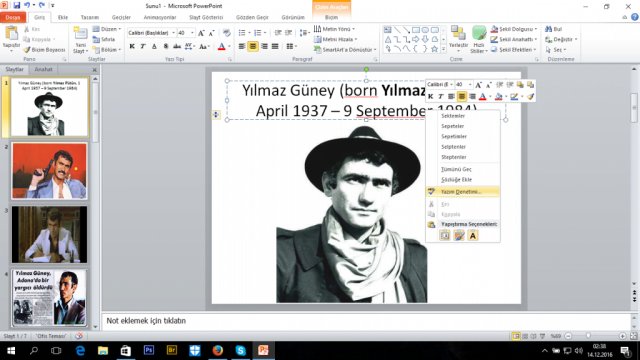640x360 pixels.
Task: Open the Aa change case dropdown
Action: pyautogui.click(x=204, y=47)
